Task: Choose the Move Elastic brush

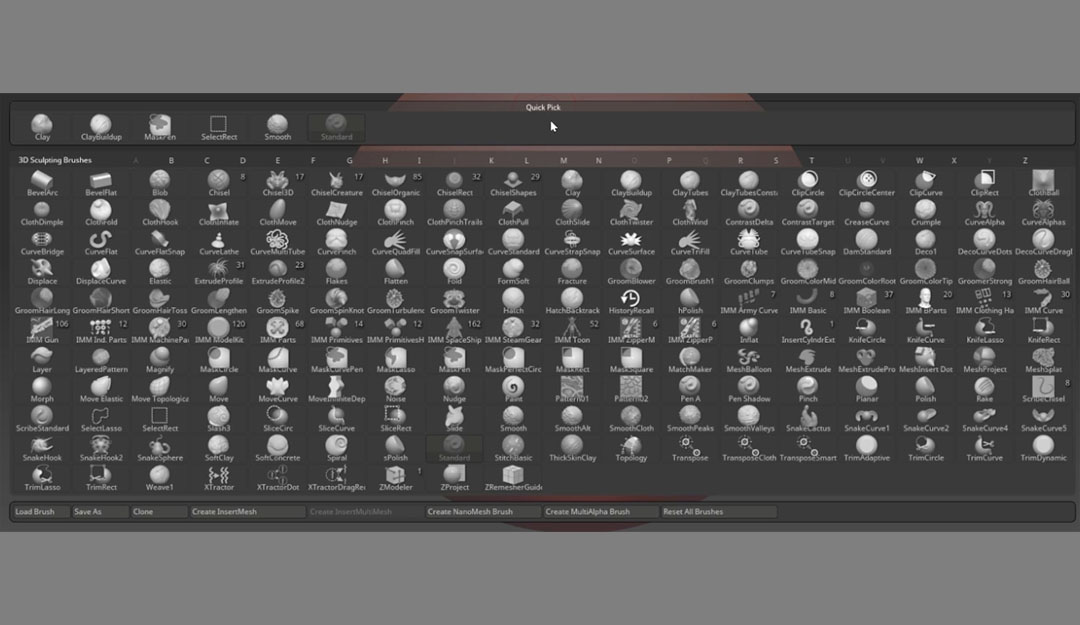Action: [x=101, y=391]
